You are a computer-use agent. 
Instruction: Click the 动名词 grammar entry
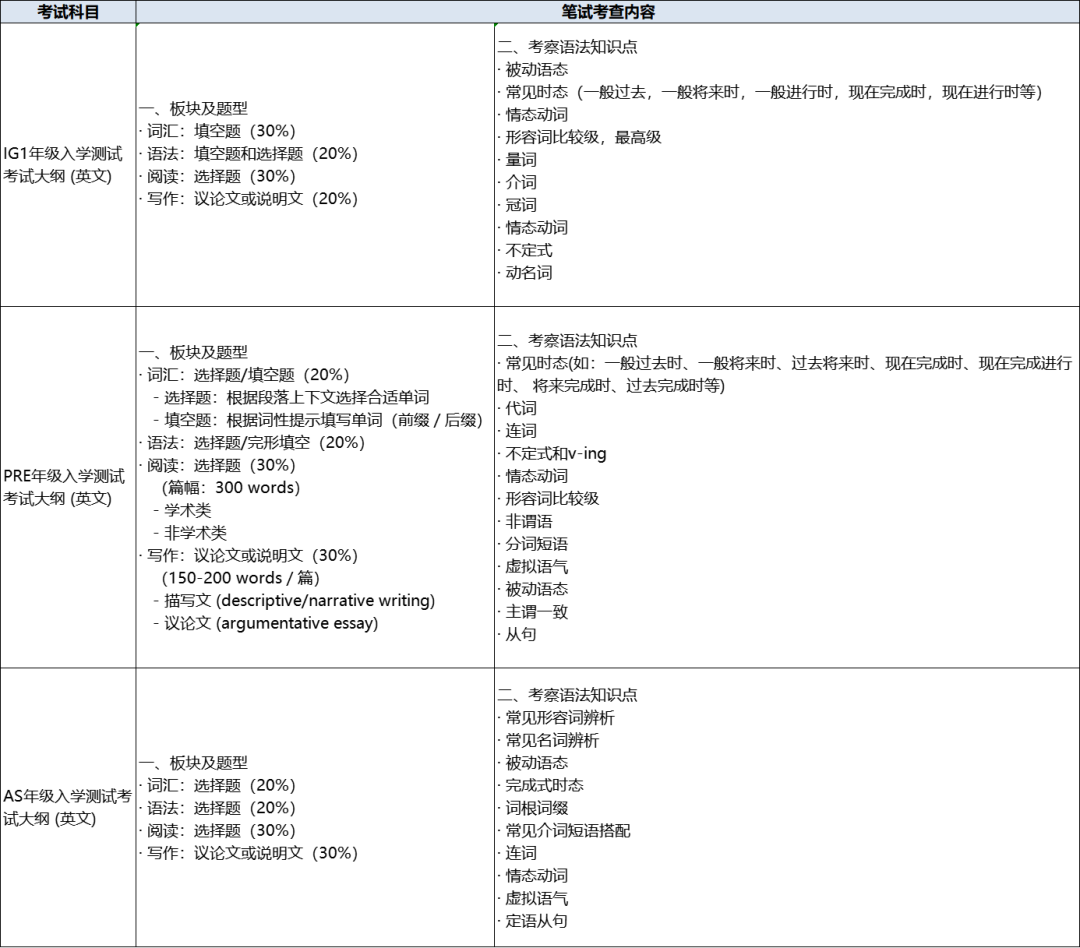(528, 272)
